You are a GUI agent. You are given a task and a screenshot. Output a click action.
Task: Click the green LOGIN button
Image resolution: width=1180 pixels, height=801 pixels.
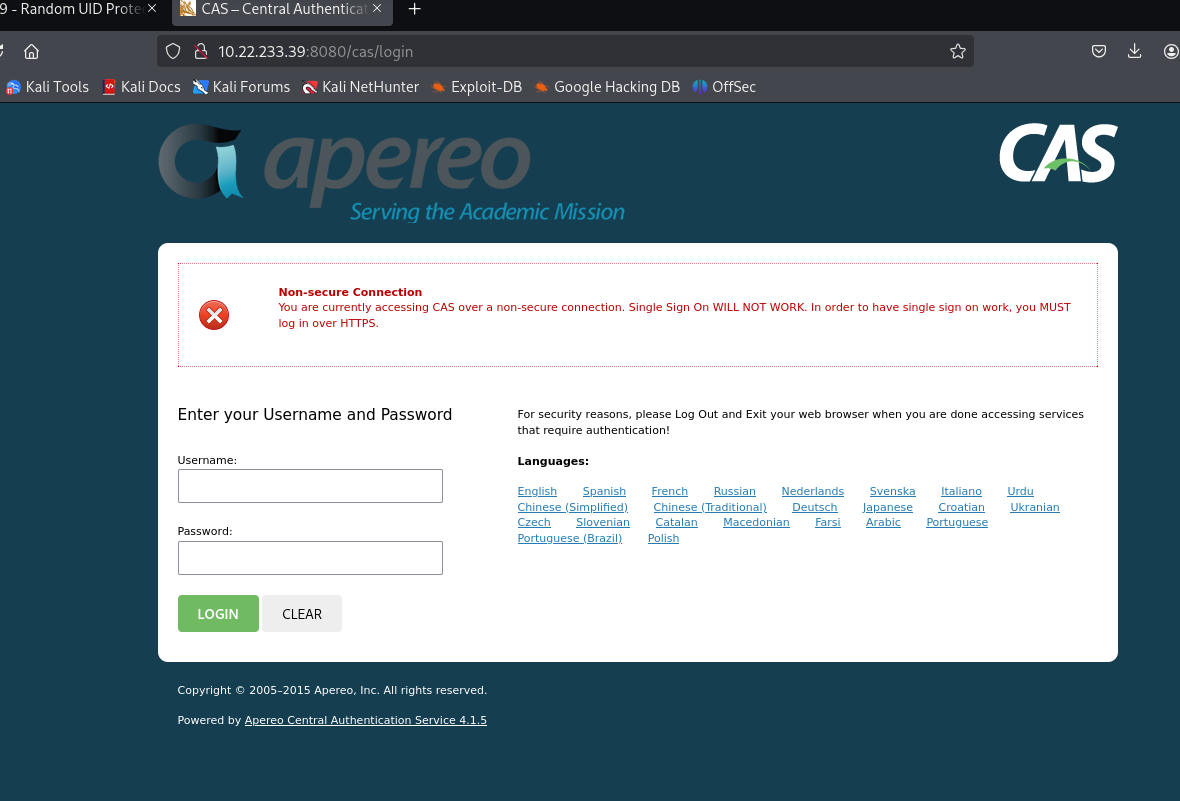(218, 614)
